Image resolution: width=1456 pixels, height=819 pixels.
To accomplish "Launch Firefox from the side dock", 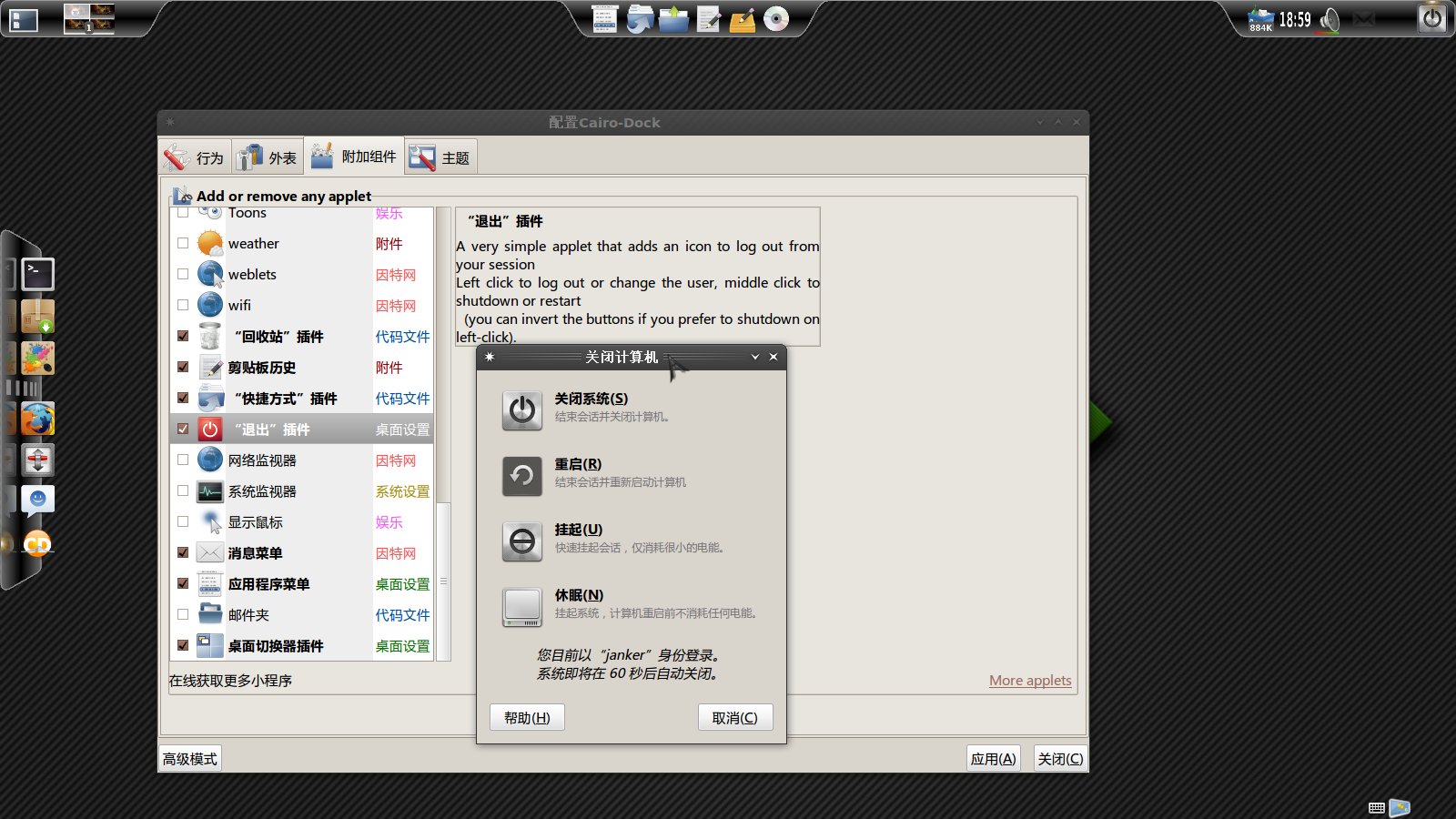I will tap(38, 420).
